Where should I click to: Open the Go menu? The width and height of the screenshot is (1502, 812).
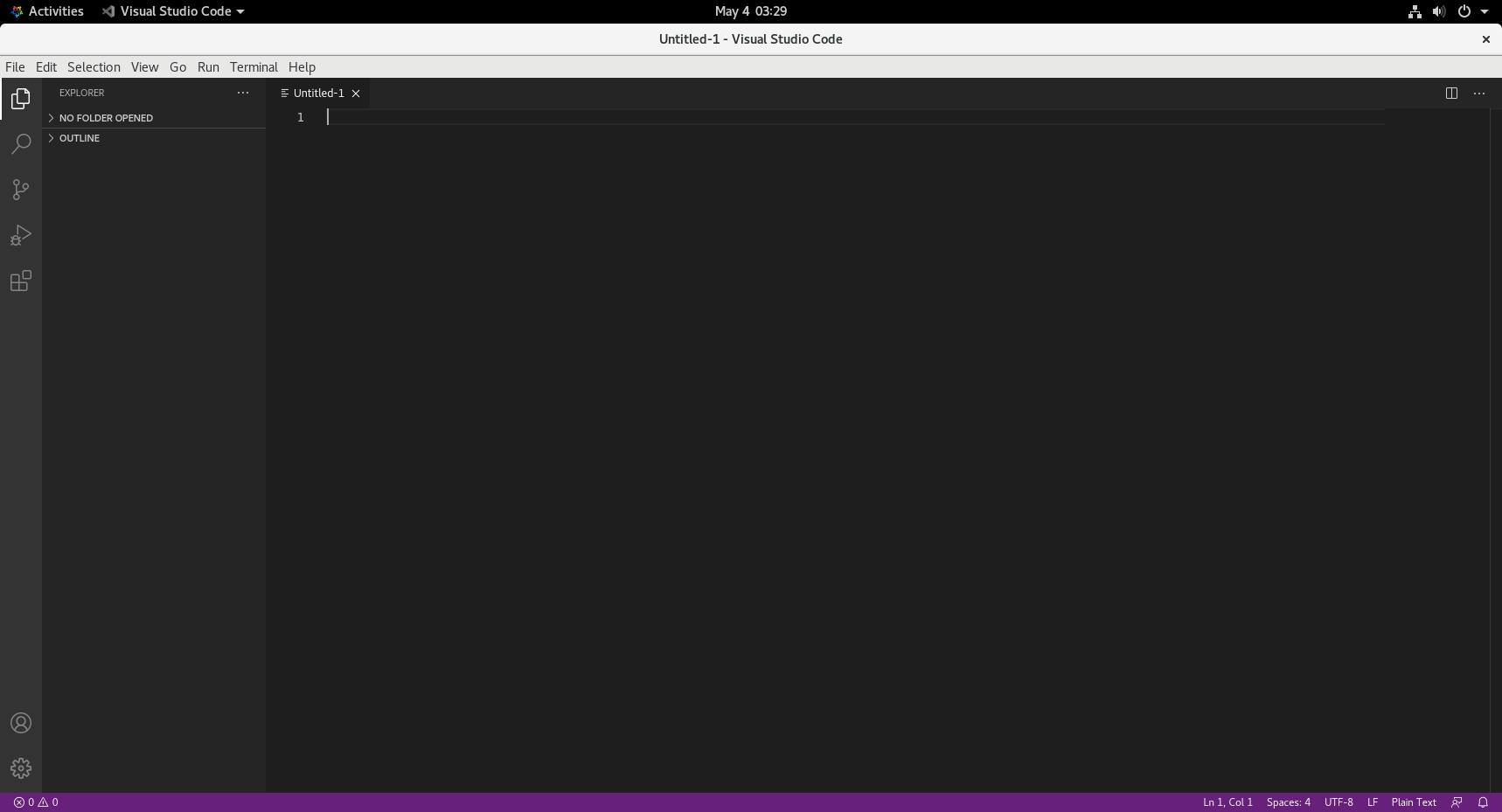point(178,67)
